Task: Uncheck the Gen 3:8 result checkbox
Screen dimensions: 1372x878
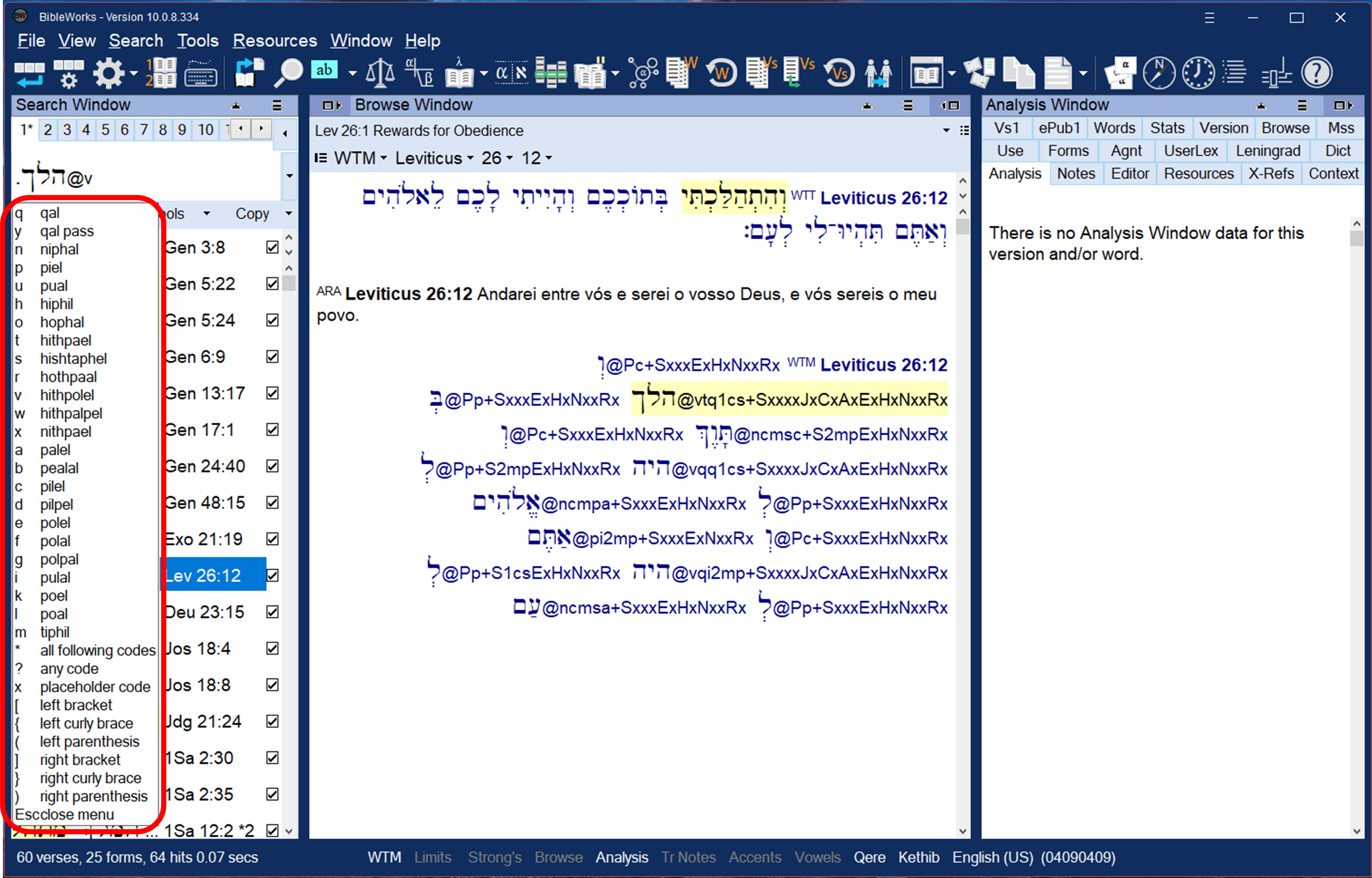Action: coord(272,247)
